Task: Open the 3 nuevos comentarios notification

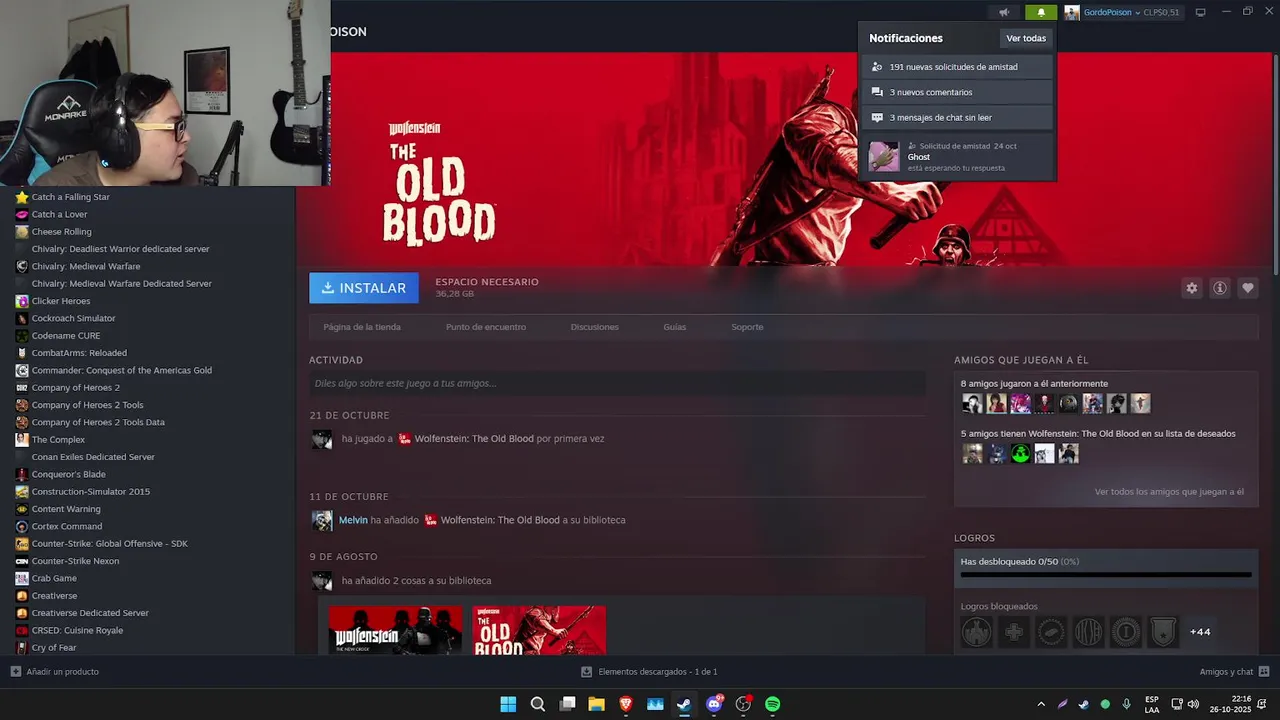Action: pyautogui.click(x=956, y=92)
